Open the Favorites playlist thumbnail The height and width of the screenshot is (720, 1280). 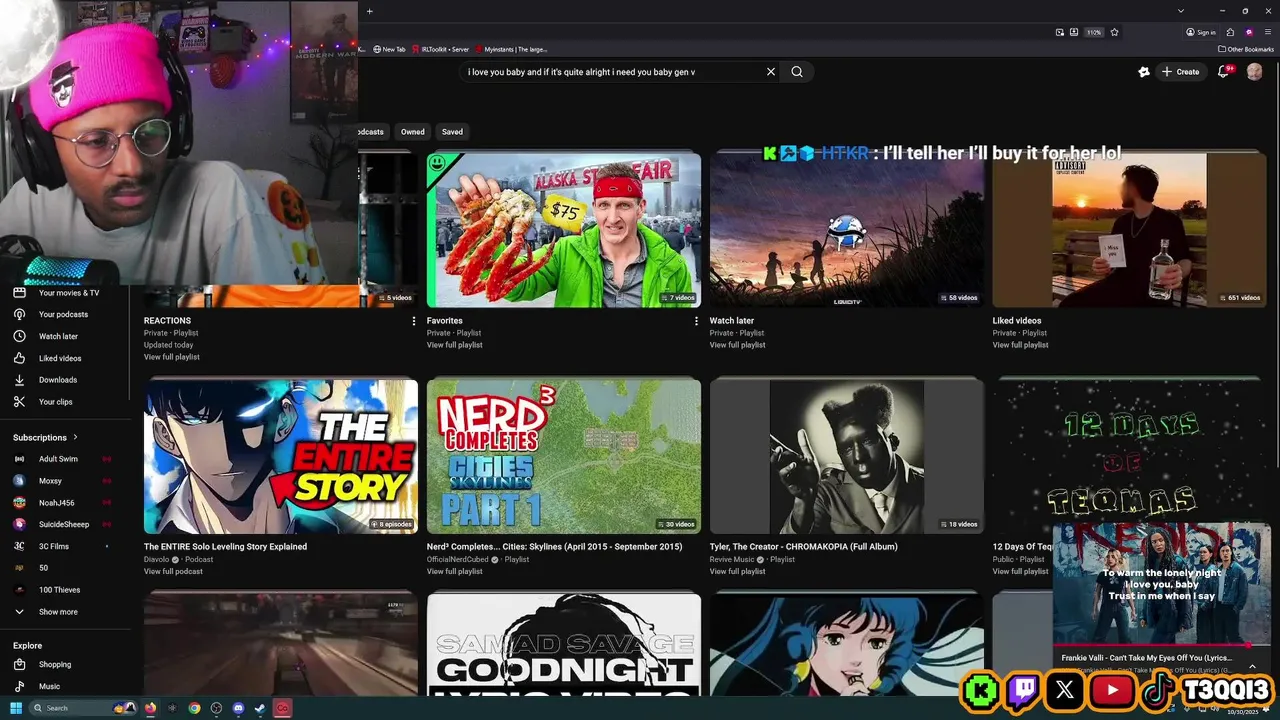tap(564, 230)
